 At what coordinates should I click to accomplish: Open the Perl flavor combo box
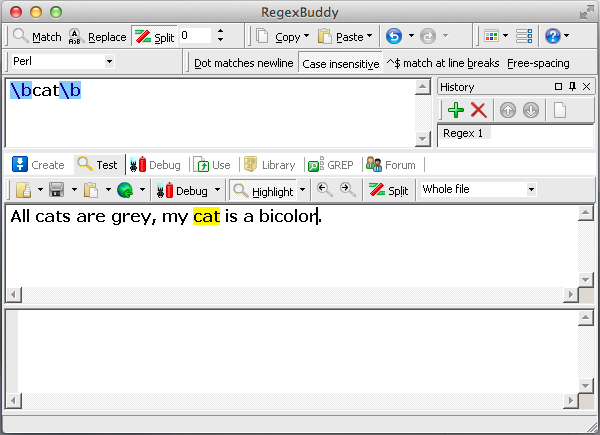(x=63, y=61)
